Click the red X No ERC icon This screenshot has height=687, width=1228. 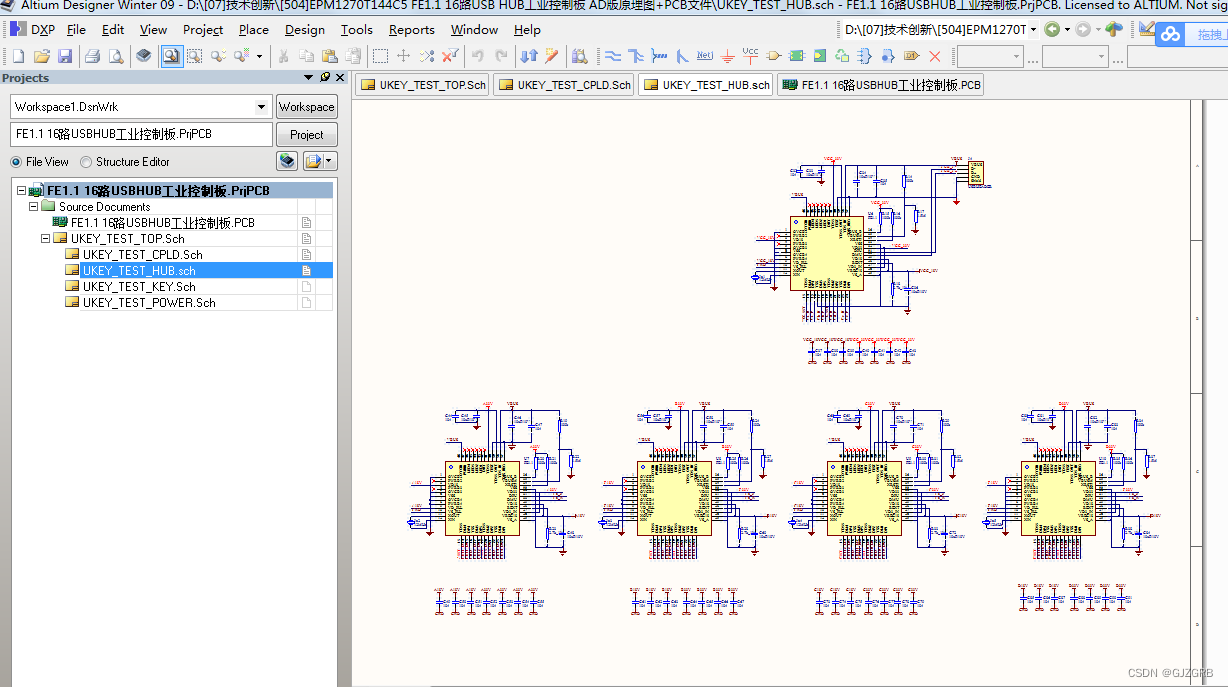935,56
